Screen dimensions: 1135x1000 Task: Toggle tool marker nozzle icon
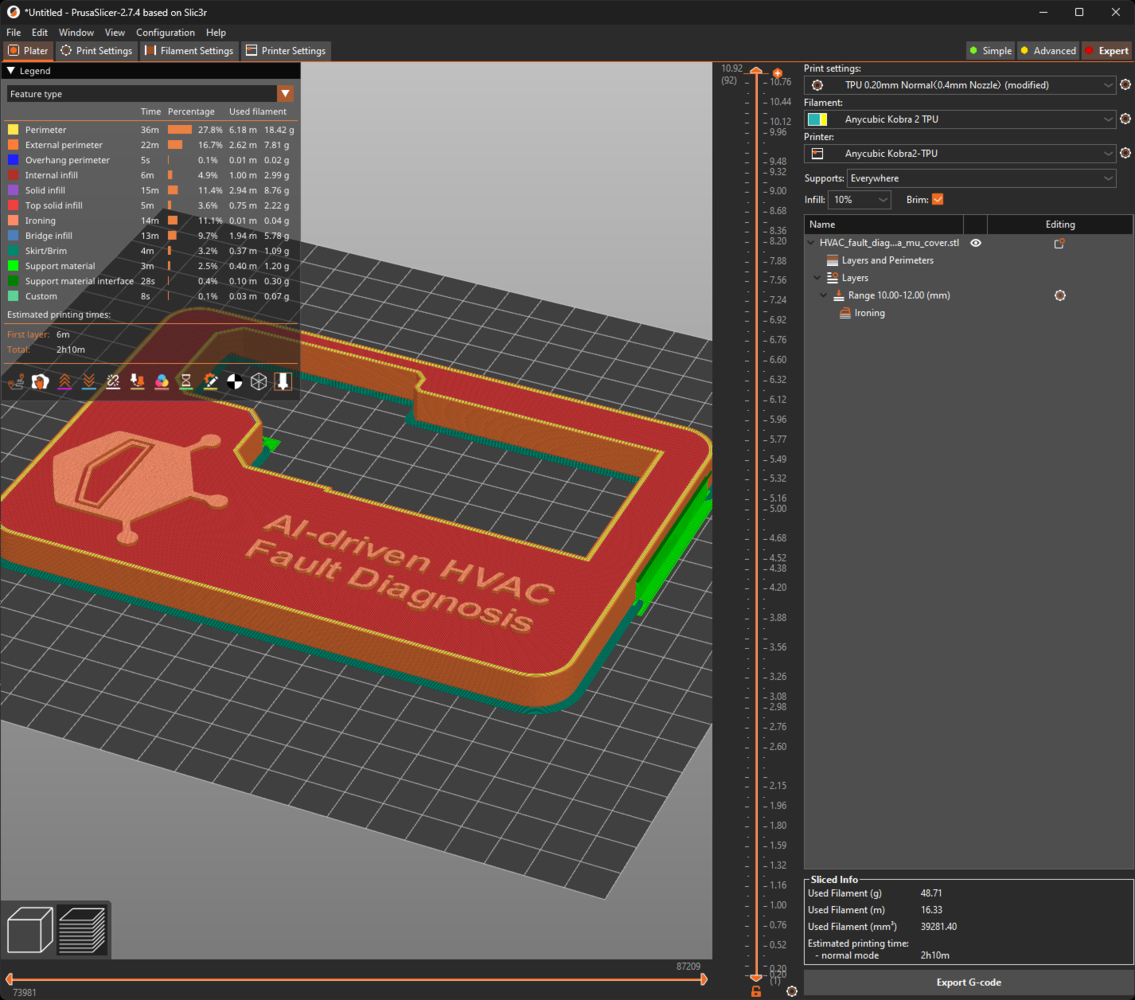[x=283, y=381]
